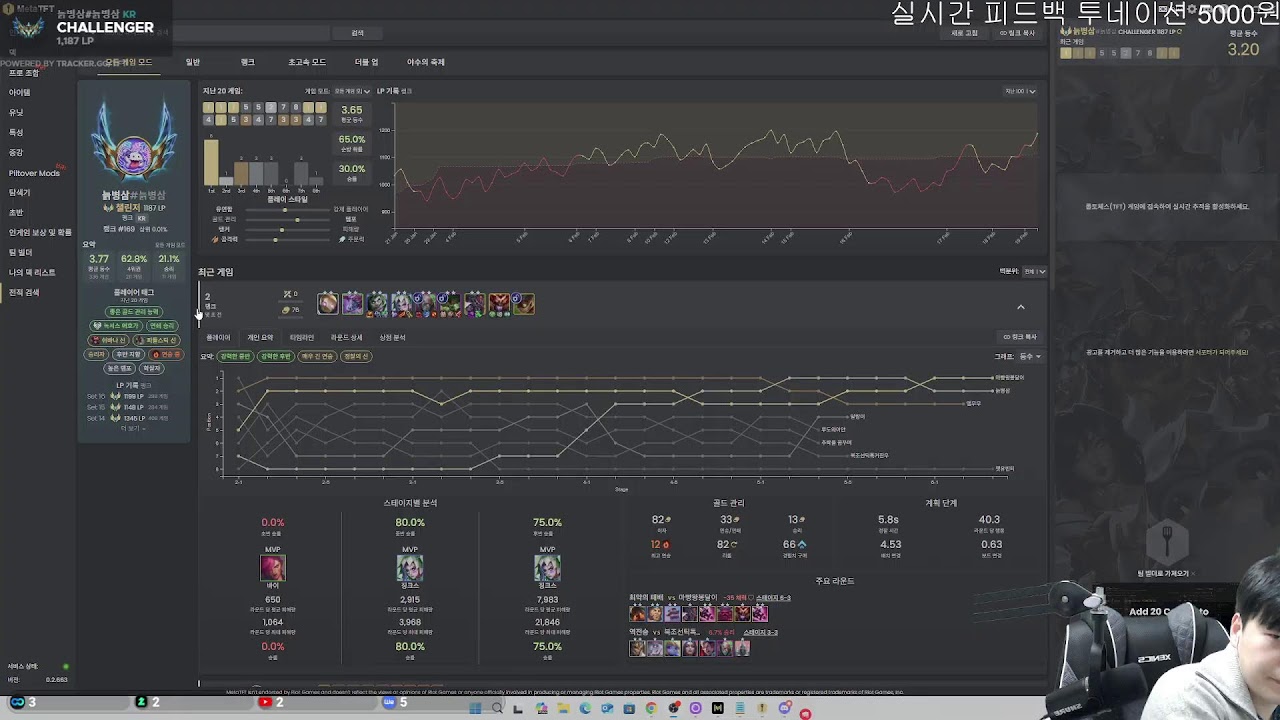Click the top header 링크 복사 button
Viewport: 1280px width, 720px height.
click(x=1017, y=33)
